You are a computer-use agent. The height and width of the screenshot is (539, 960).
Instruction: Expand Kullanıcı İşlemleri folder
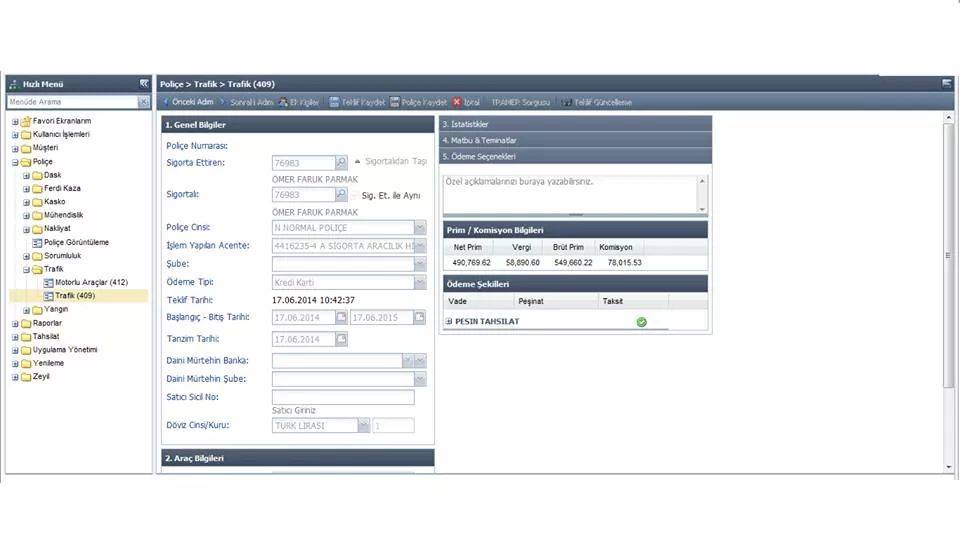15,135
